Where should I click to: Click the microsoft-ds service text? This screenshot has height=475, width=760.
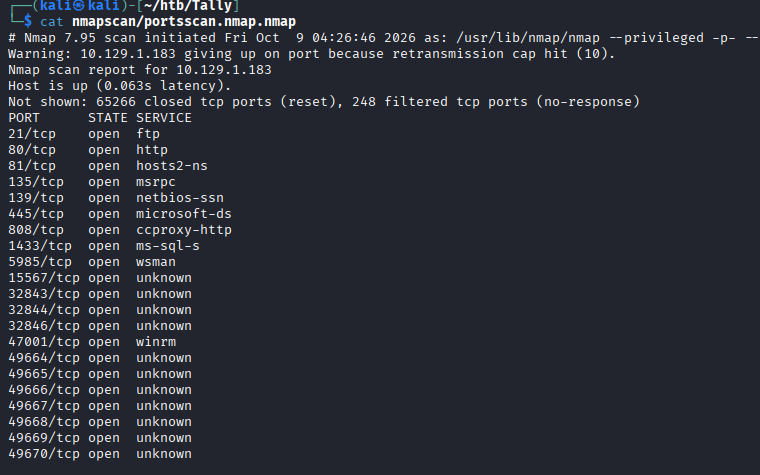(x=184, y=214)
